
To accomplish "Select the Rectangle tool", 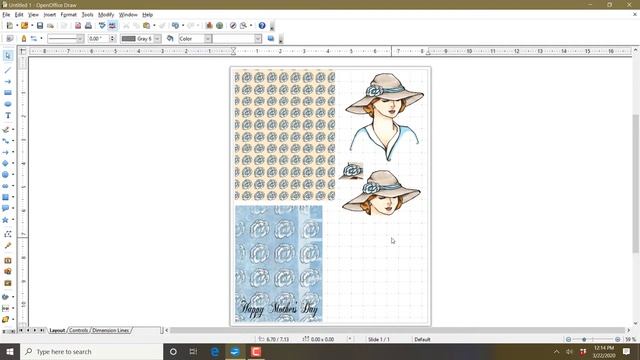I will [8, 93].
